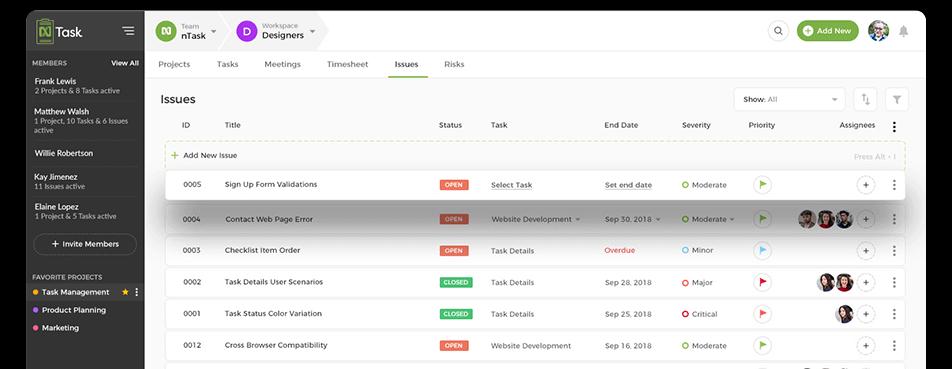
Task: Open issue Checklist Item Order
Action: click(x=262, y=251)
